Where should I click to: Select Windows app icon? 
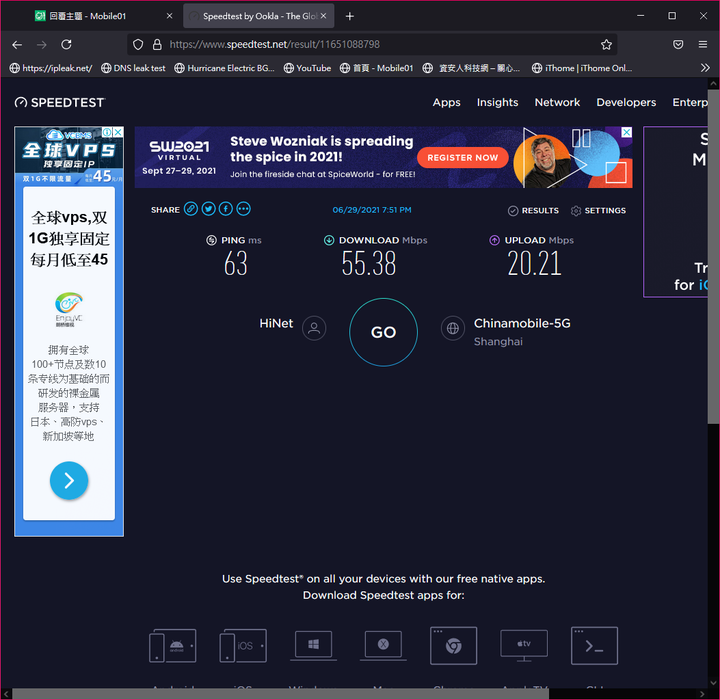(x=314, y=645)
